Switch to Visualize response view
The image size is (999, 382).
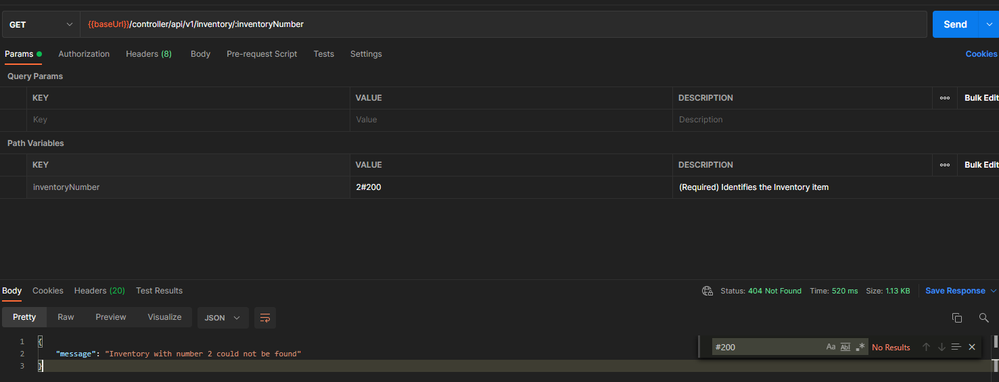pyautogui.click(x=164, y=317)
